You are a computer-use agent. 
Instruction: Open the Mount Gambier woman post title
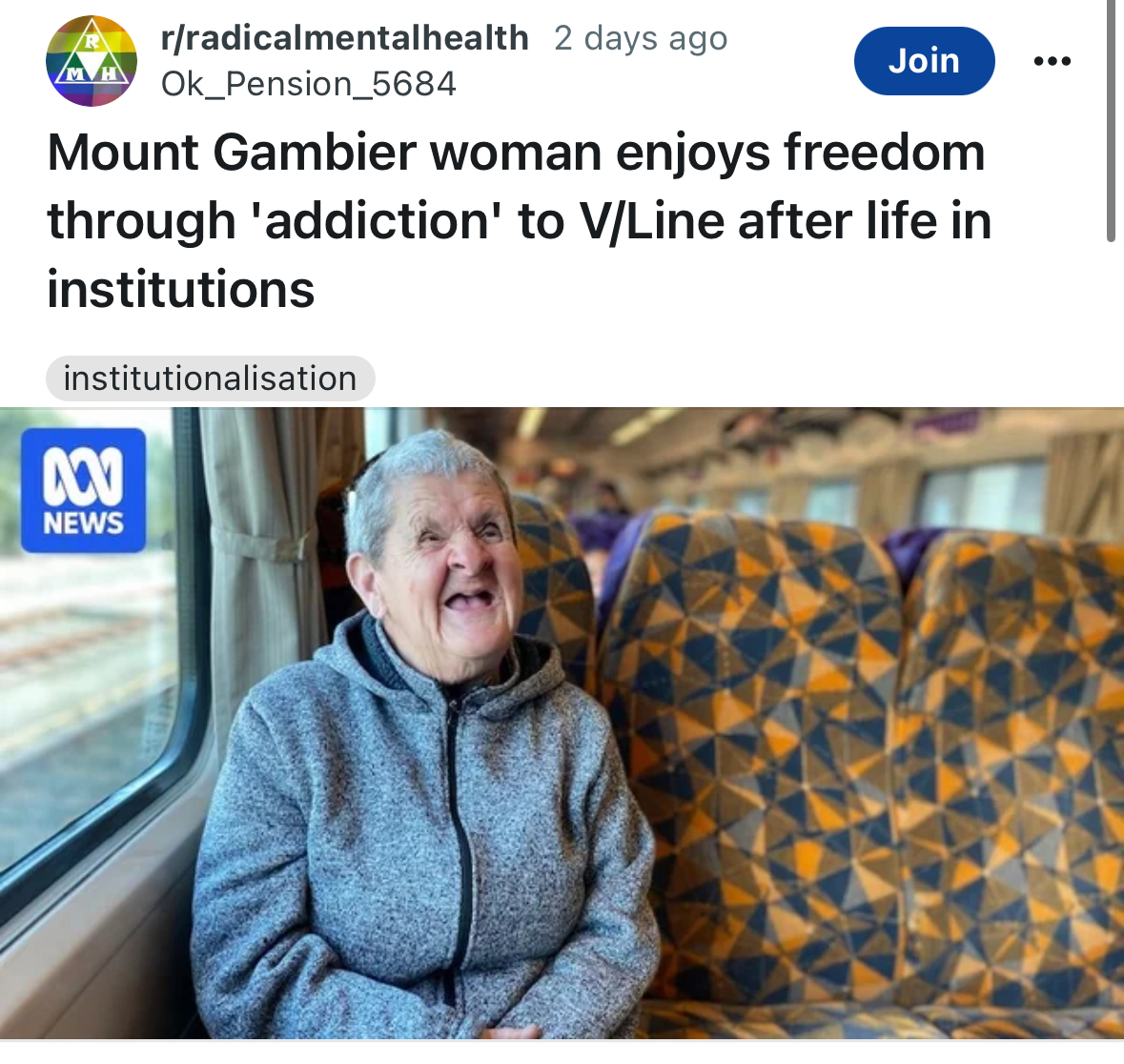click(x=520, y=221)
